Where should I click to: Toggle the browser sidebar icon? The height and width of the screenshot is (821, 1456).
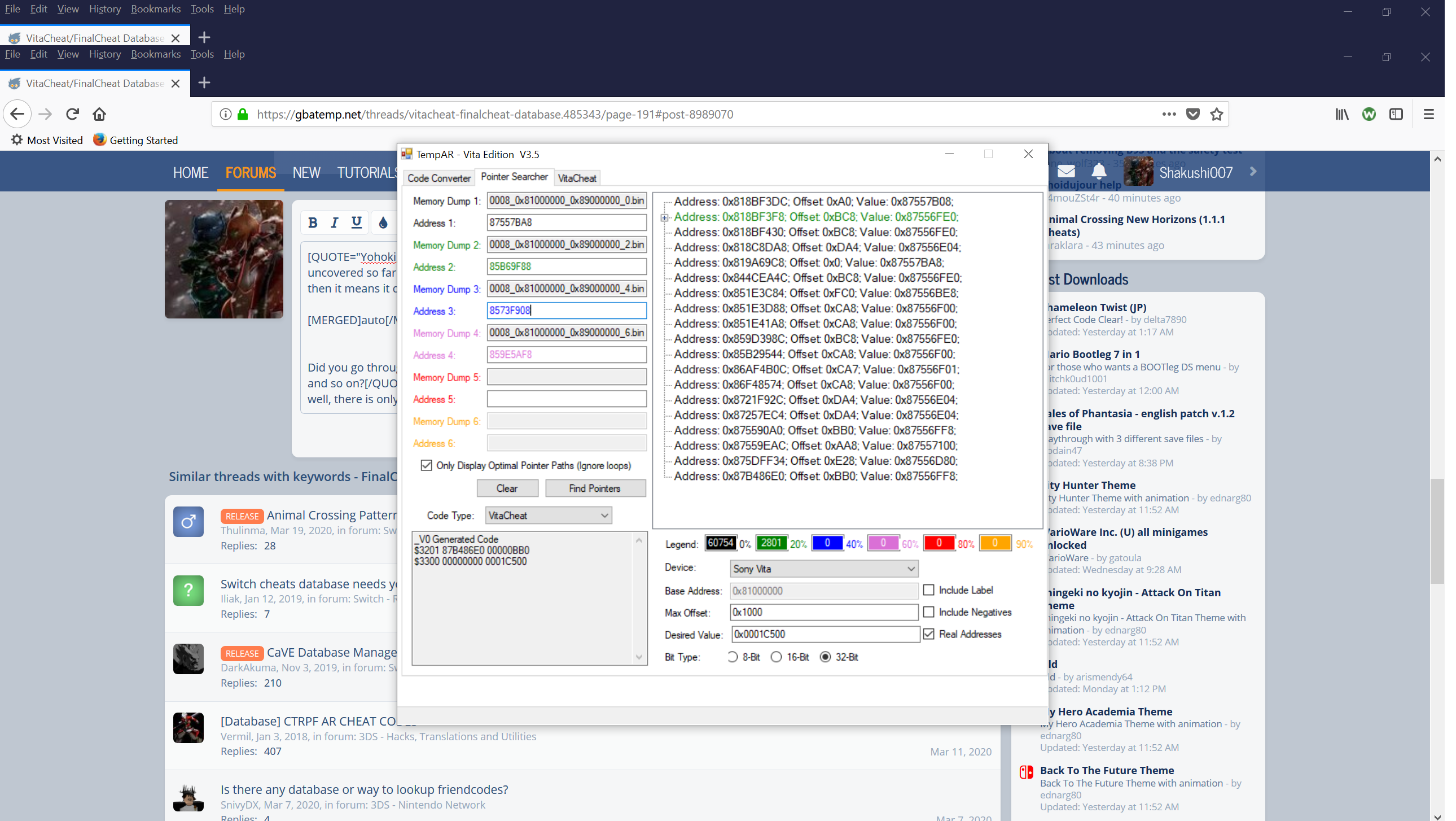point(1396,114)
